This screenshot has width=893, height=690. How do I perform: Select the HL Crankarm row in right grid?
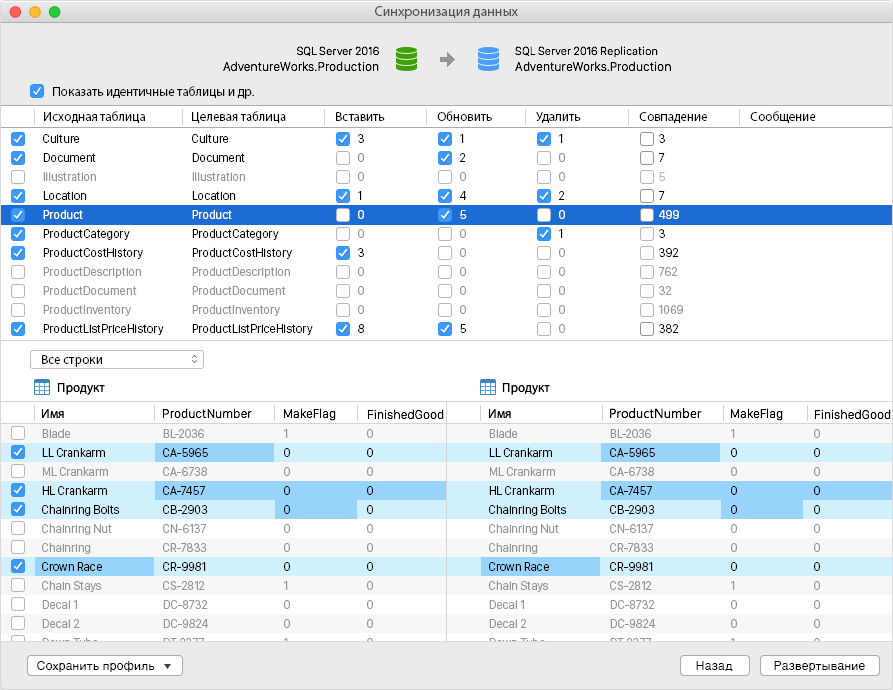(670, 491)
